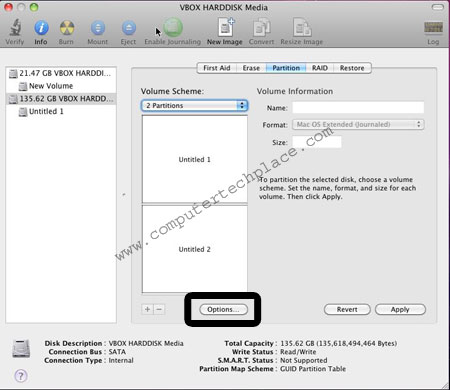Select the Untitled 2 partition block

[195, 249]
